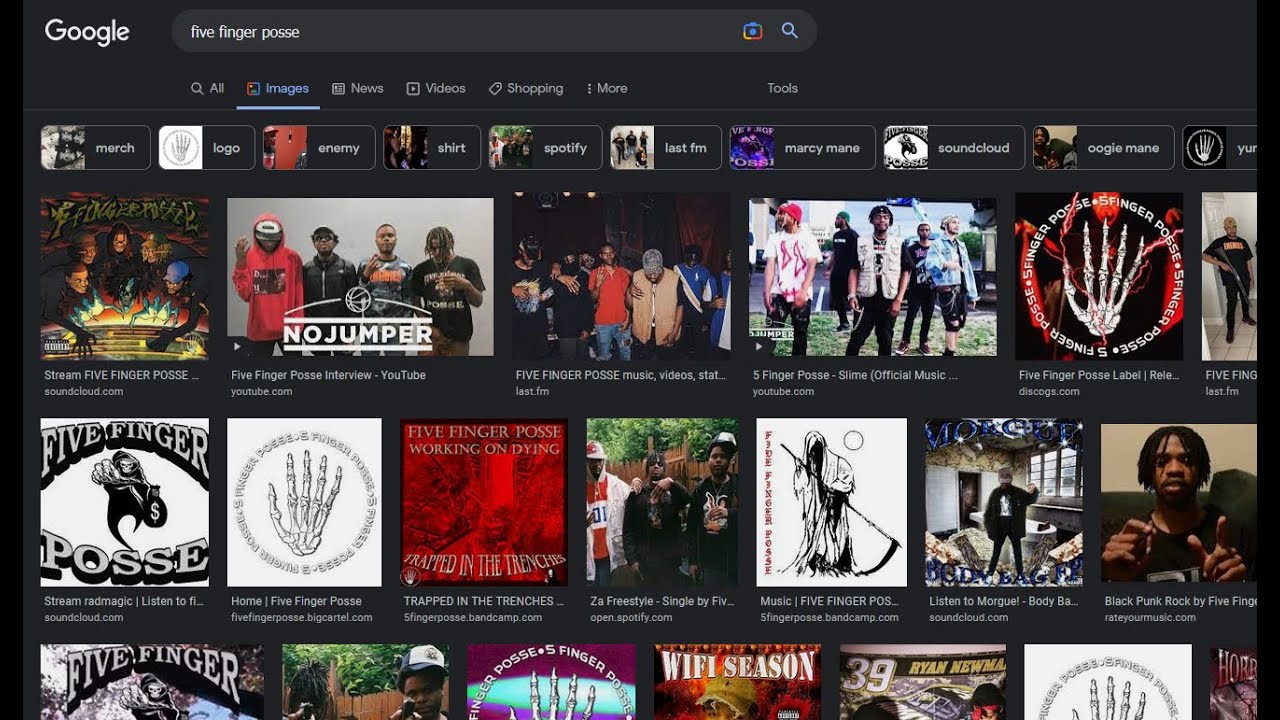Select the 'shirt' suggestion chip
This screenshot has height=720, width=1280.
point(432,148)
